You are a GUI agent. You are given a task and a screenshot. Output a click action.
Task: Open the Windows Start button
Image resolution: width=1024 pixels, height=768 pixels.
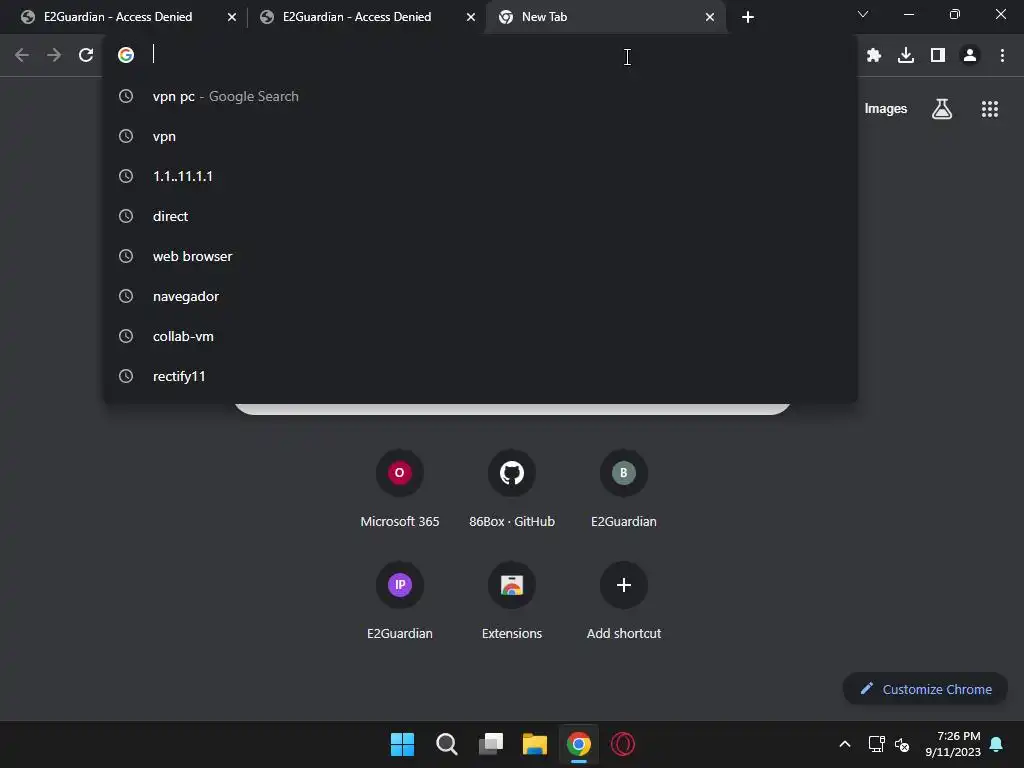(x=402, y=744)
